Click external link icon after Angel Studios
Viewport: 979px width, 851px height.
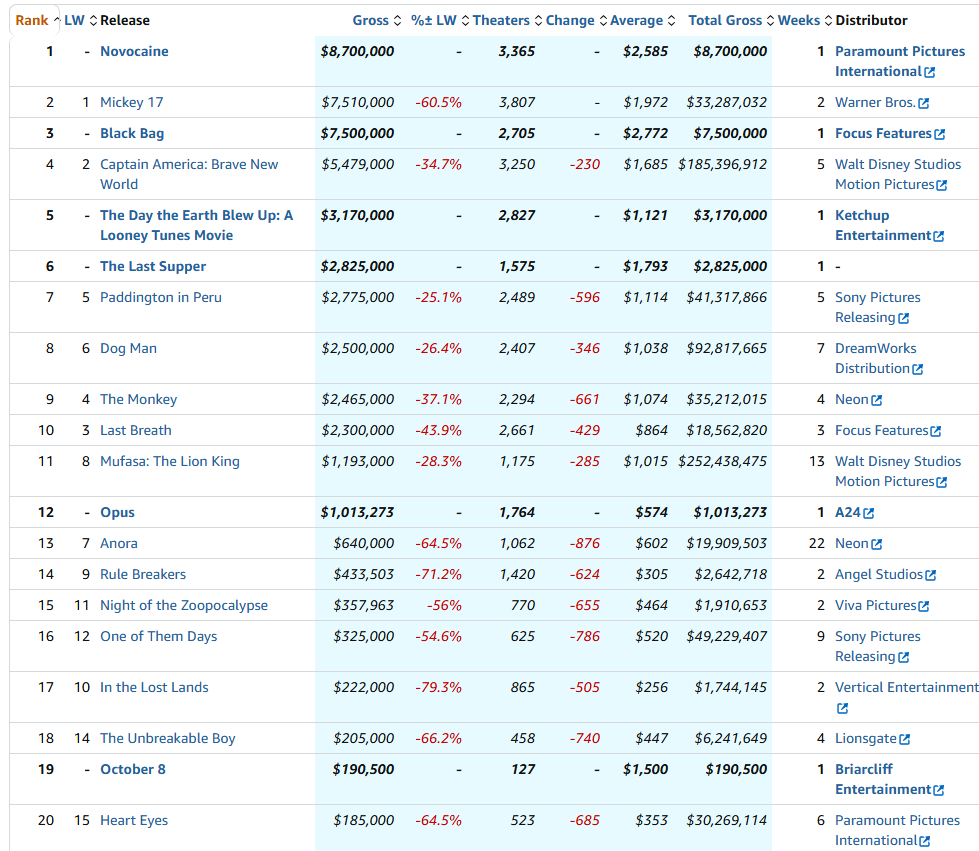(930, 575)
